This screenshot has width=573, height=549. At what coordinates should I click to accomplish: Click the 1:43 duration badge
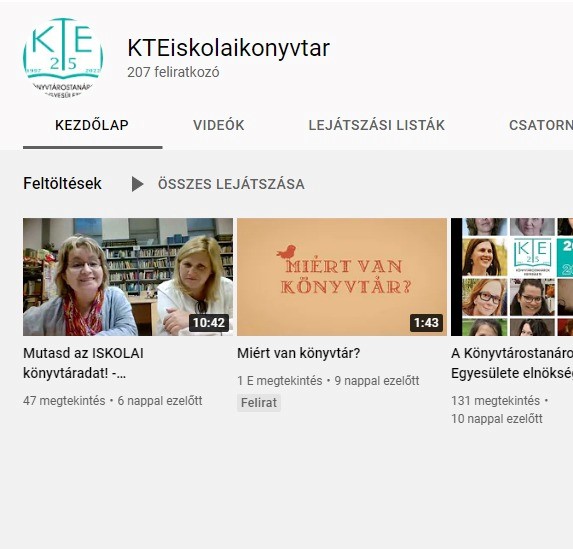(x=426, y=323)
